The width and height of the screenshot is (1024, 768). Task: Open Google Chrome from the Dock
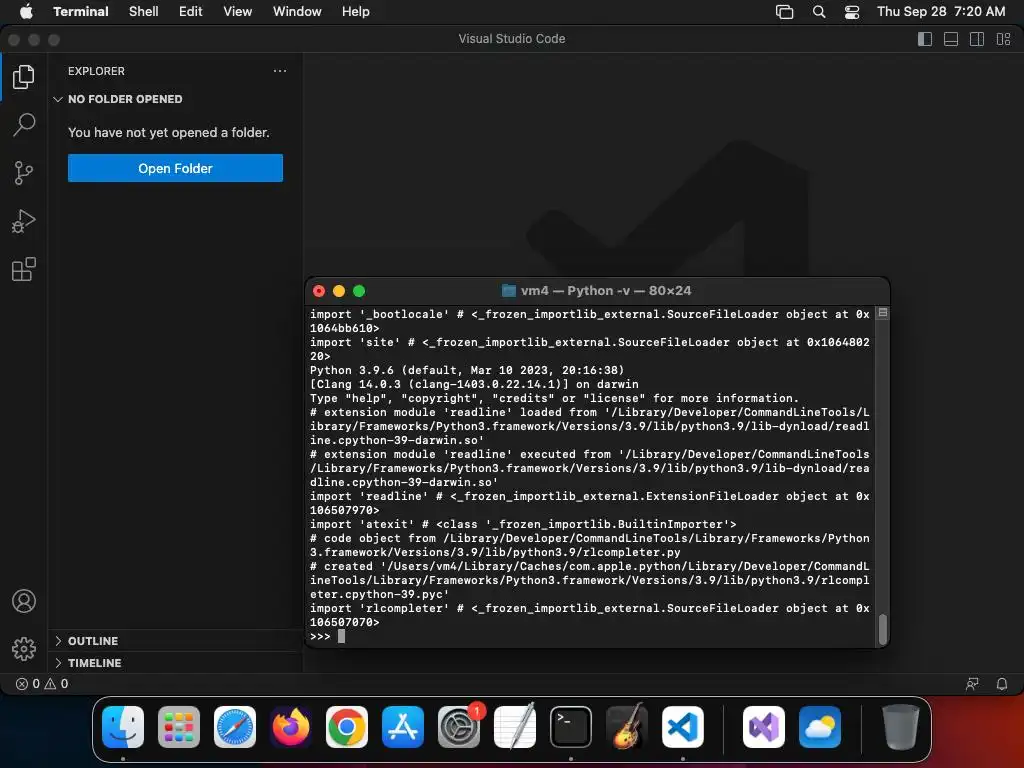click(x=347, y=727)
